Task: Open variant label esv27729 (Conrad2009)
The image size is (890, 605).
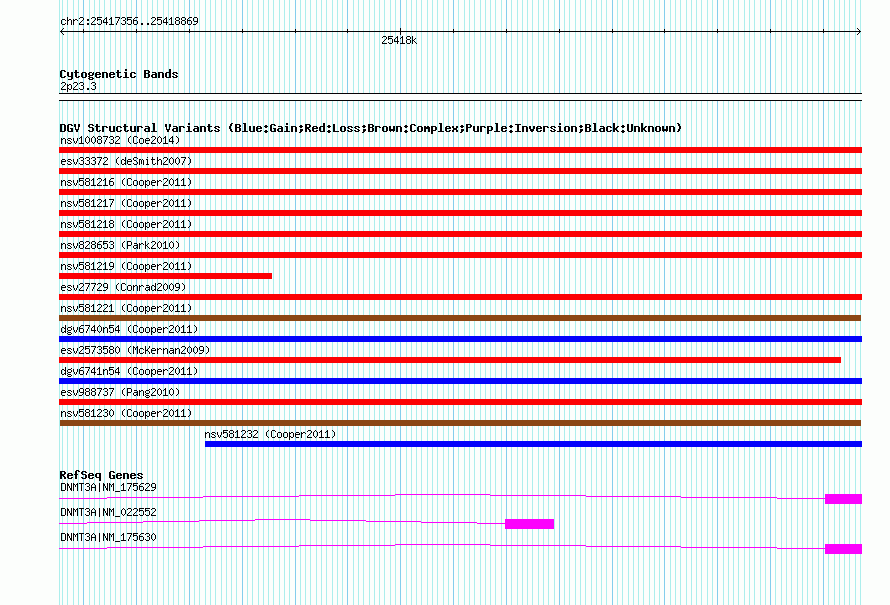Action: pos(123,287)
